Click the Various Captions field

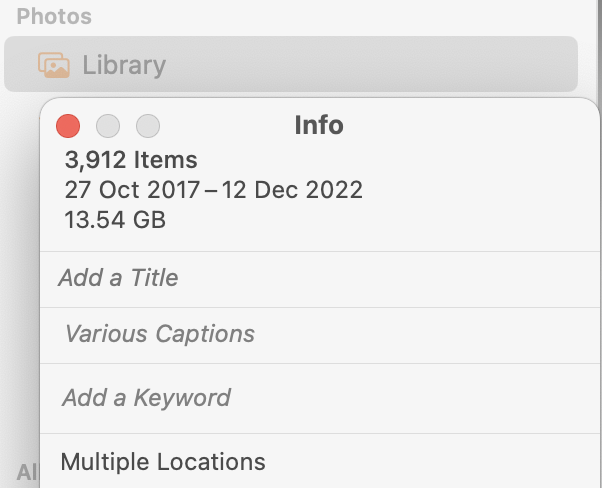pos(160,334)
